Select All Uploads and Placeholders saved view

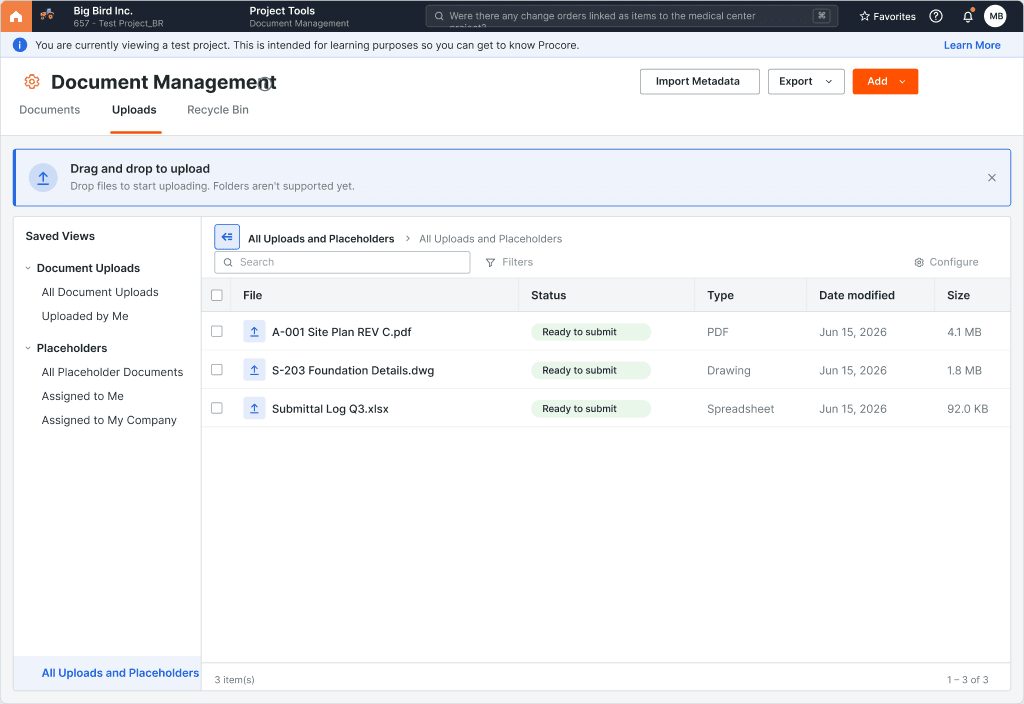pos(120,673)
